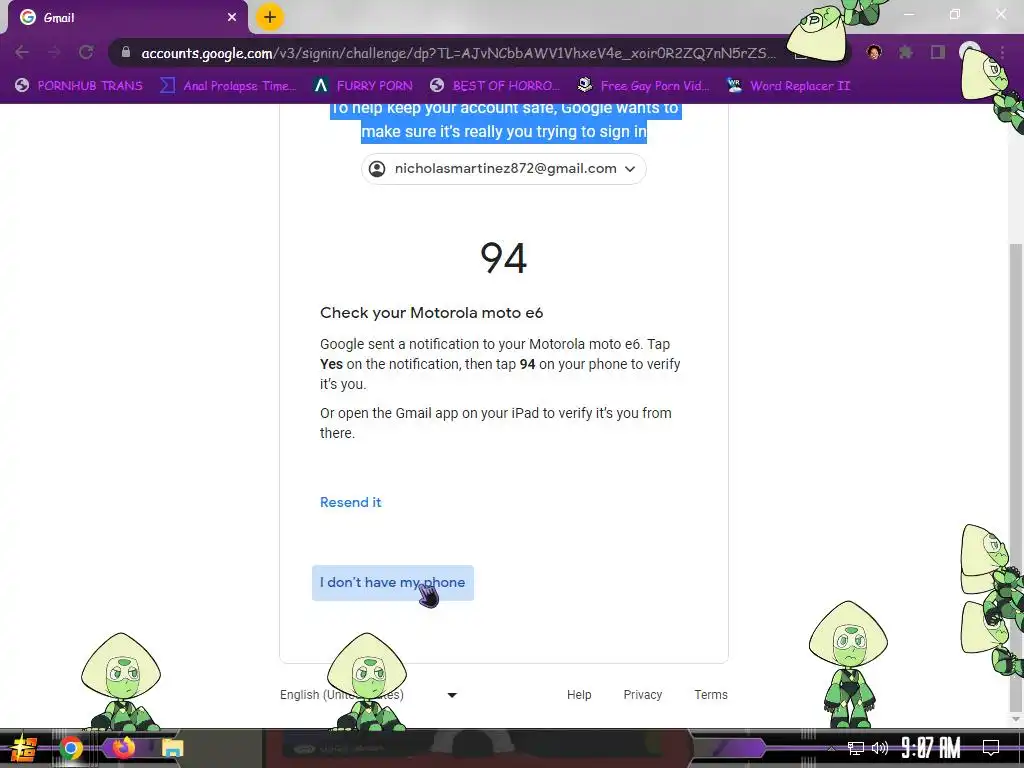Click the Check your Motorola moto e6 heading
The image size is (1024, 768).
[431, 313]
